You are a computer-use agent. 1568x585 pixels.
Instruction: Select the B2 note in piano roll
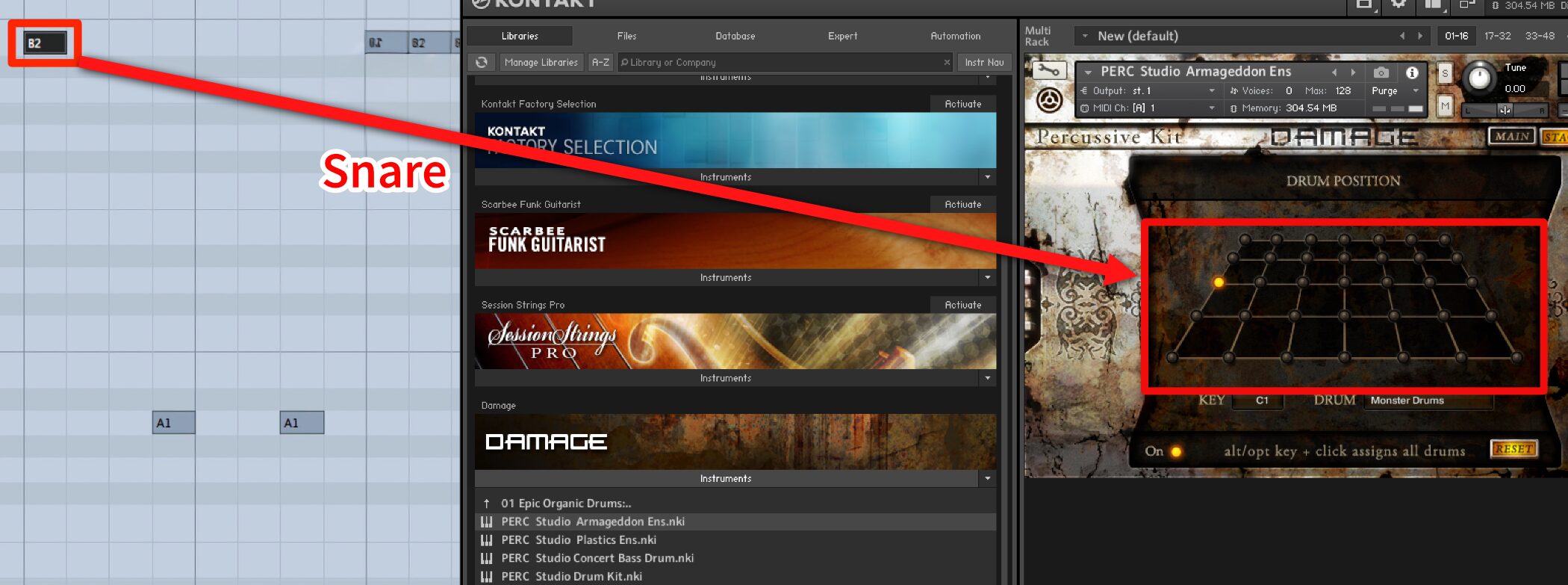pos(45,43)
